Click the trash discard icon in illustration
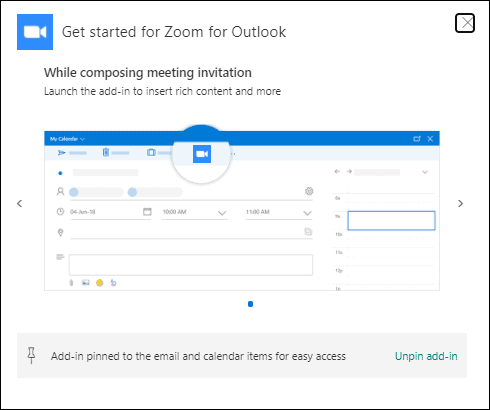 point(106,152)
